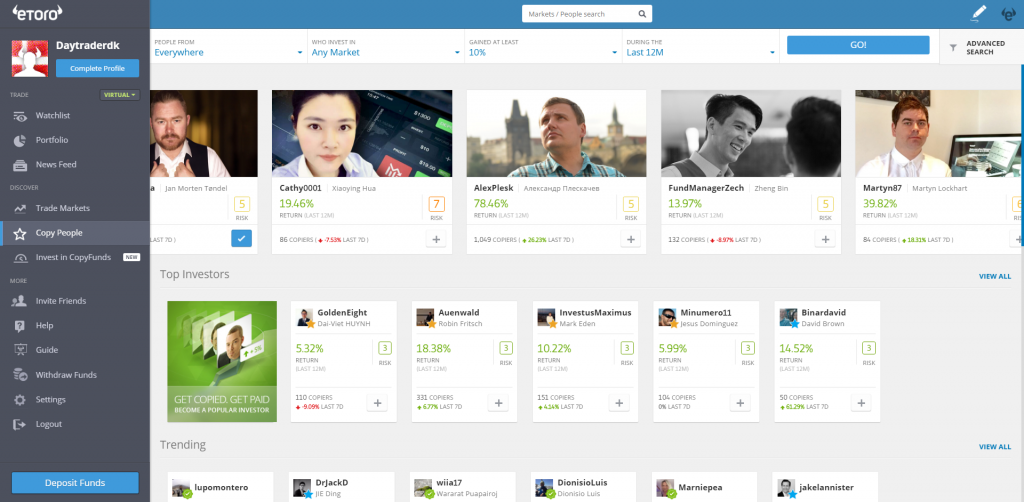Viewport: 1024px width, 502px height.
Task: Click the GO! search button
Action: pos(858,45)
